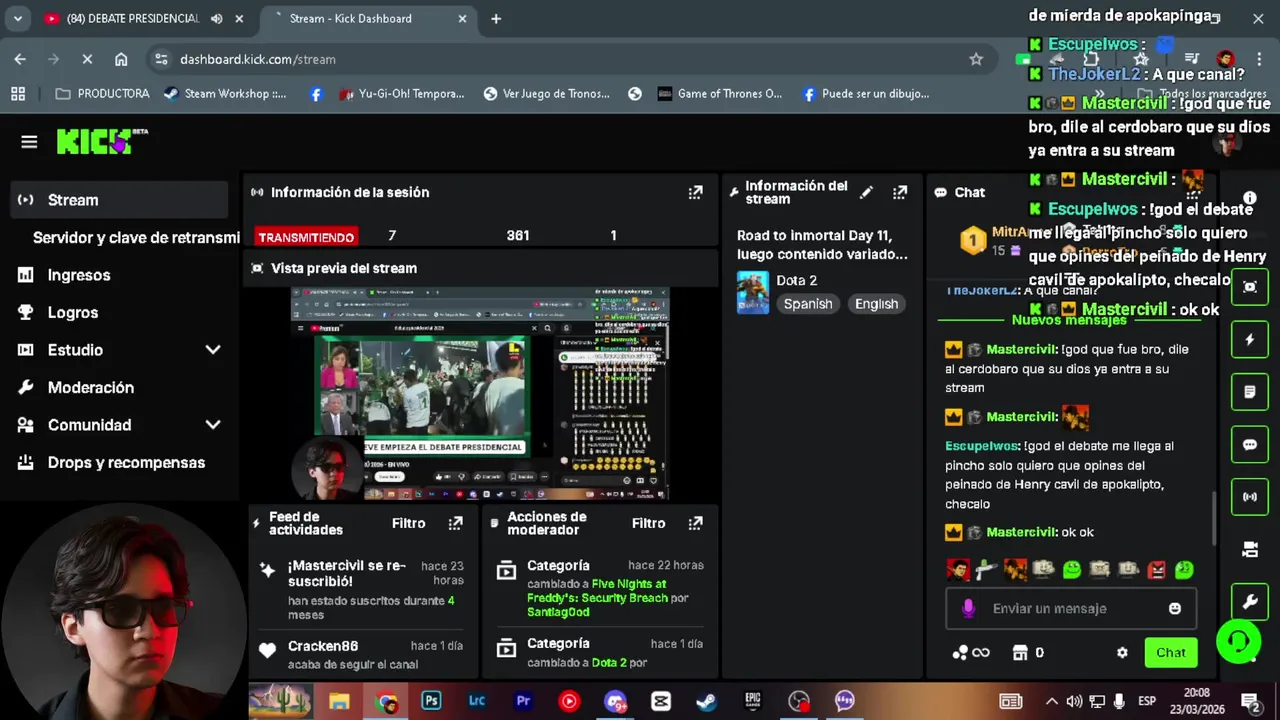
Task: Select Stream in the sidebar
Action: pyautogui.click(x=120, y=200)
